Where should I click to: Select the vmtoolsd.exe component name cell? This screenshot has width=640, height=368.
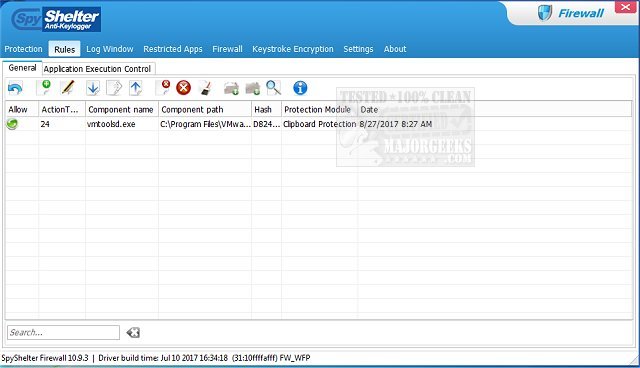pyautogui.click(x=122, y=124)
